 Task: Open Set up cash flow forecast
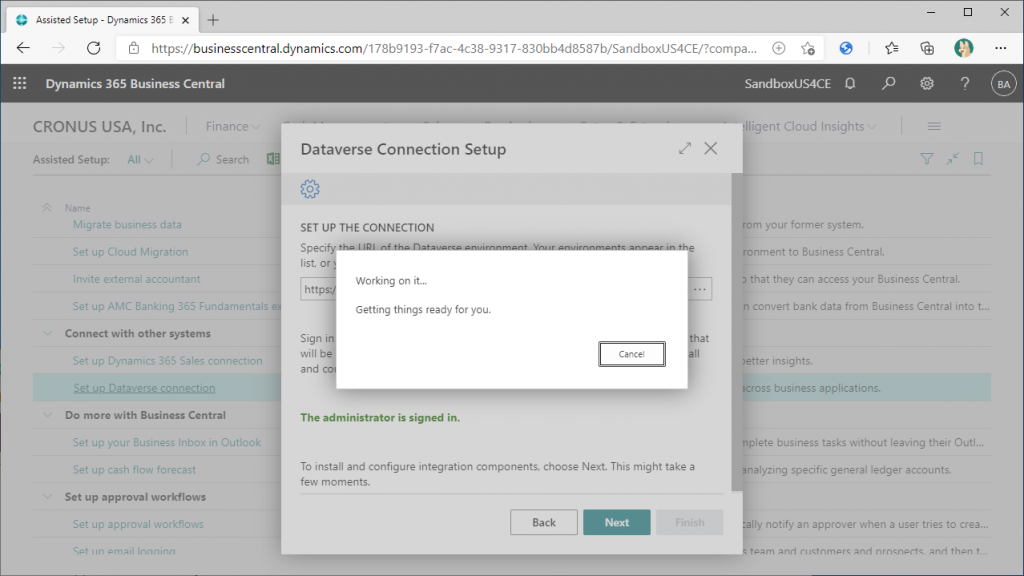[x=135, y=470]
